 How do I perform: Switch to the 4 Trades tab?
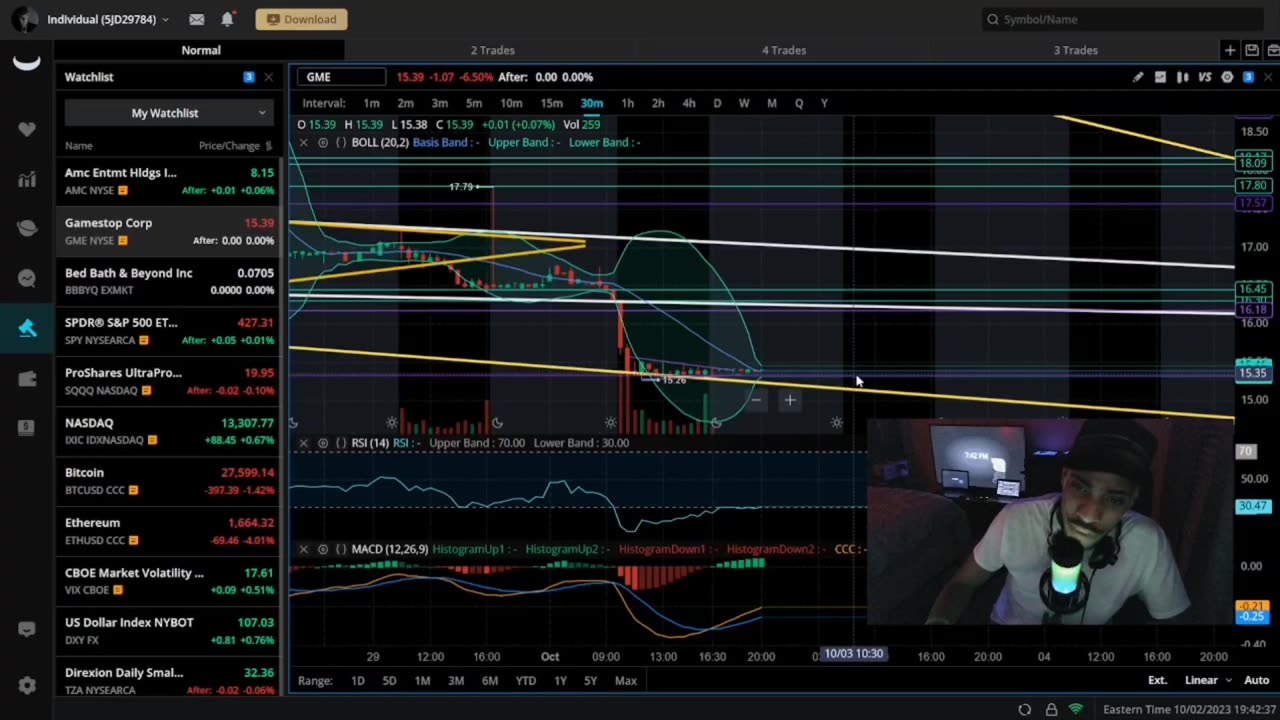point(784,50)
